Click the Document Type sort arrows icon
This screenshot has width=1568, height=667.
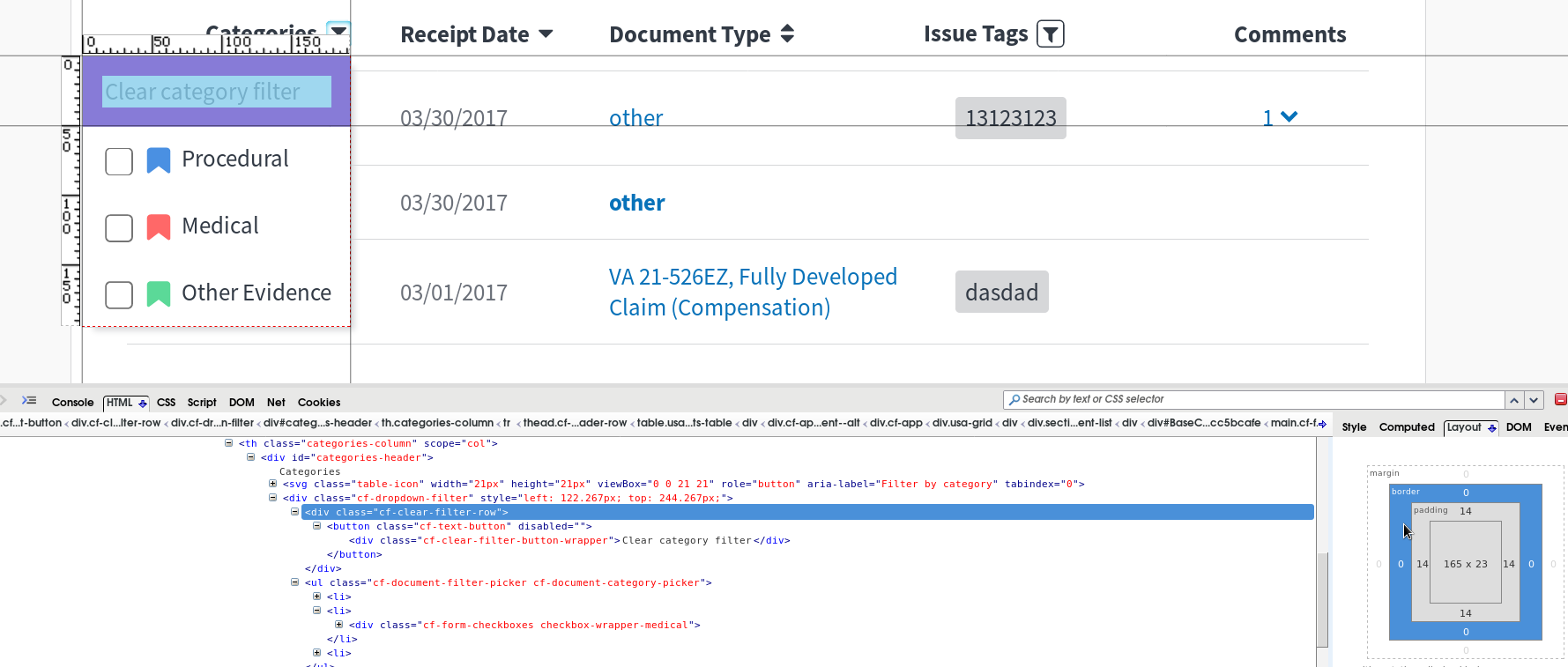pos(787,34)
